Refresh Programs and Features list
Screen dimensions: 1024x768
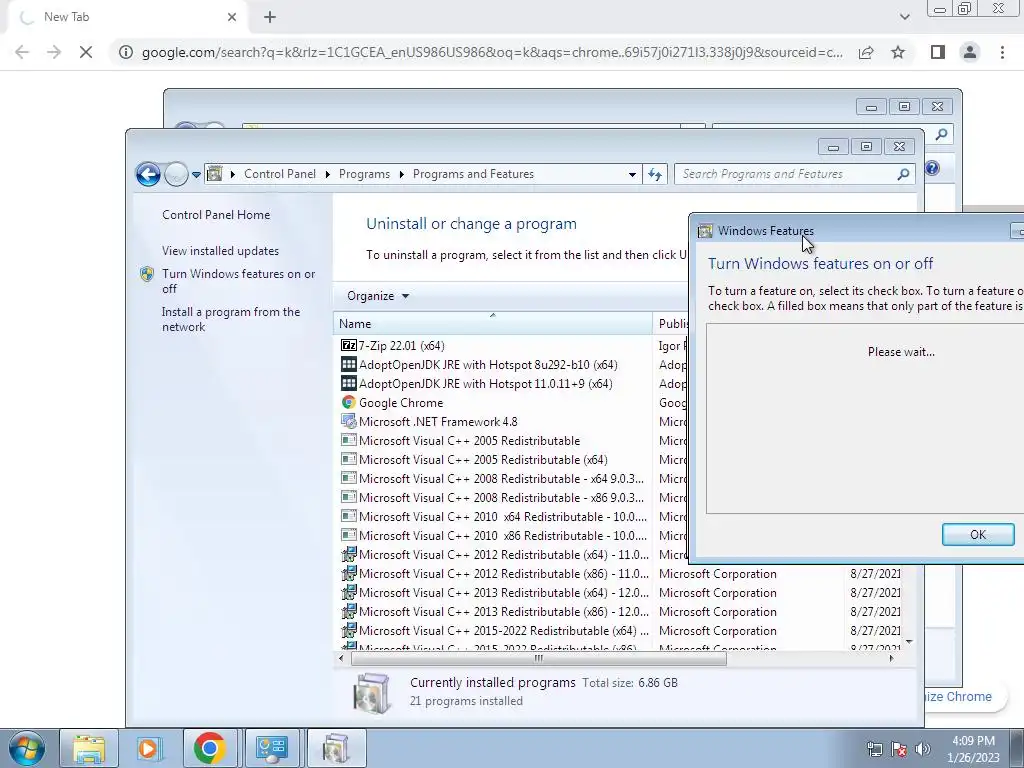tap(655, 174)
